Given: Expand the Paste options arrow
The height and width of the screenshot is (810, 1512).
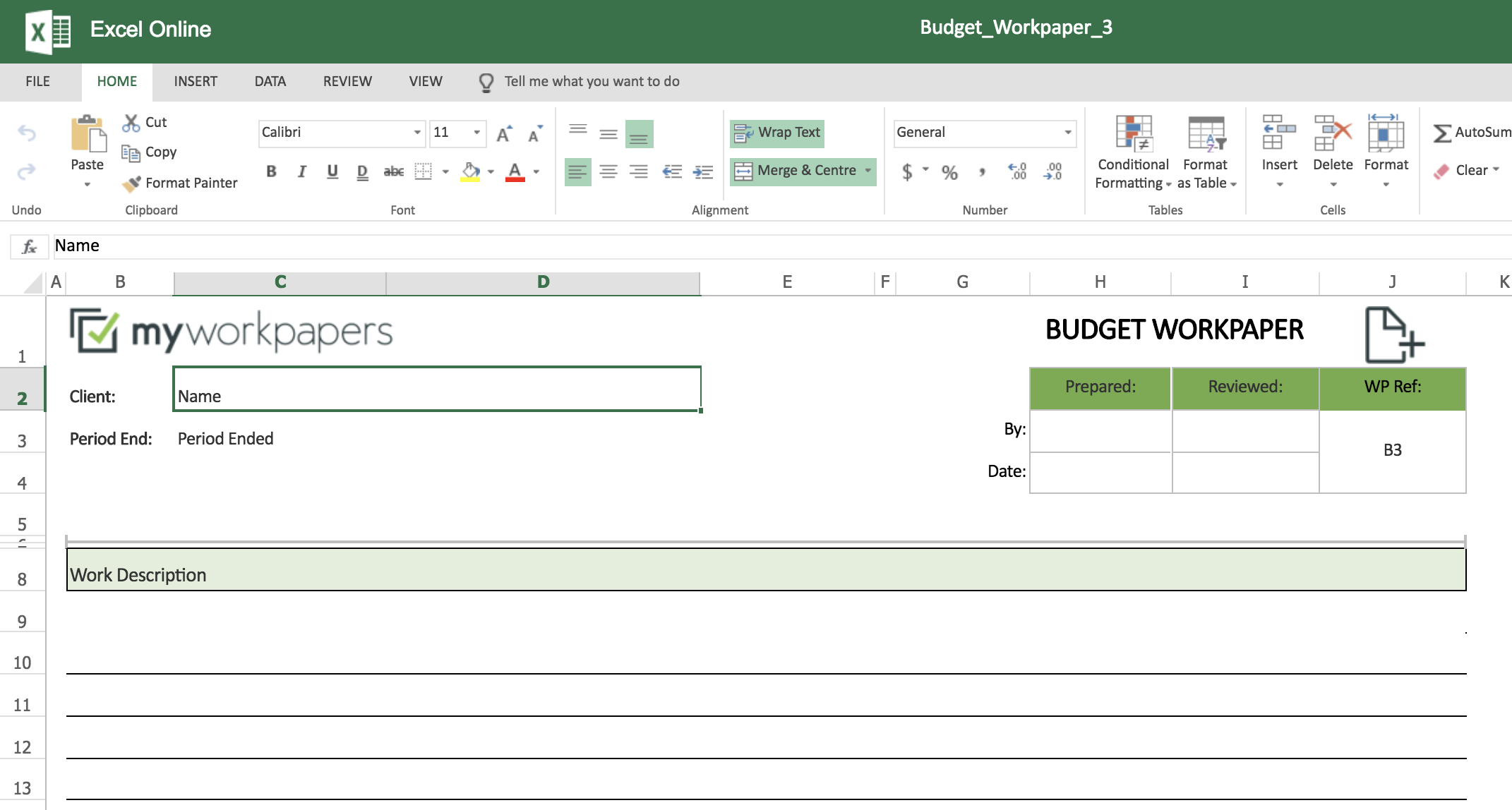Looking at the screenshot, I should (x=88, y=185).
